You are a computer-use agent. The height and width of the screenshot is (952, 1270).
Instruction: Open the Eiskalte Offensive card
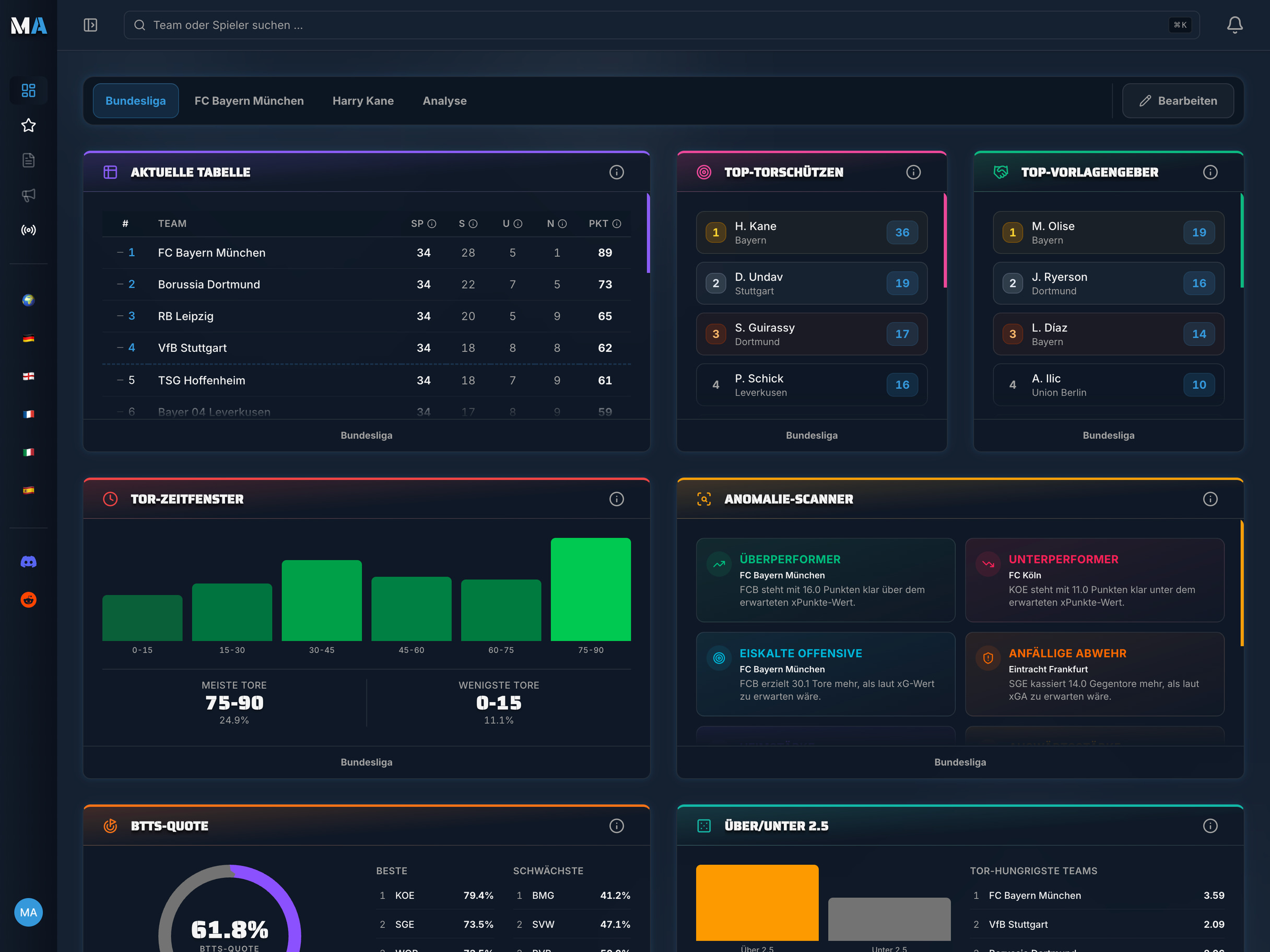(826, 674)
